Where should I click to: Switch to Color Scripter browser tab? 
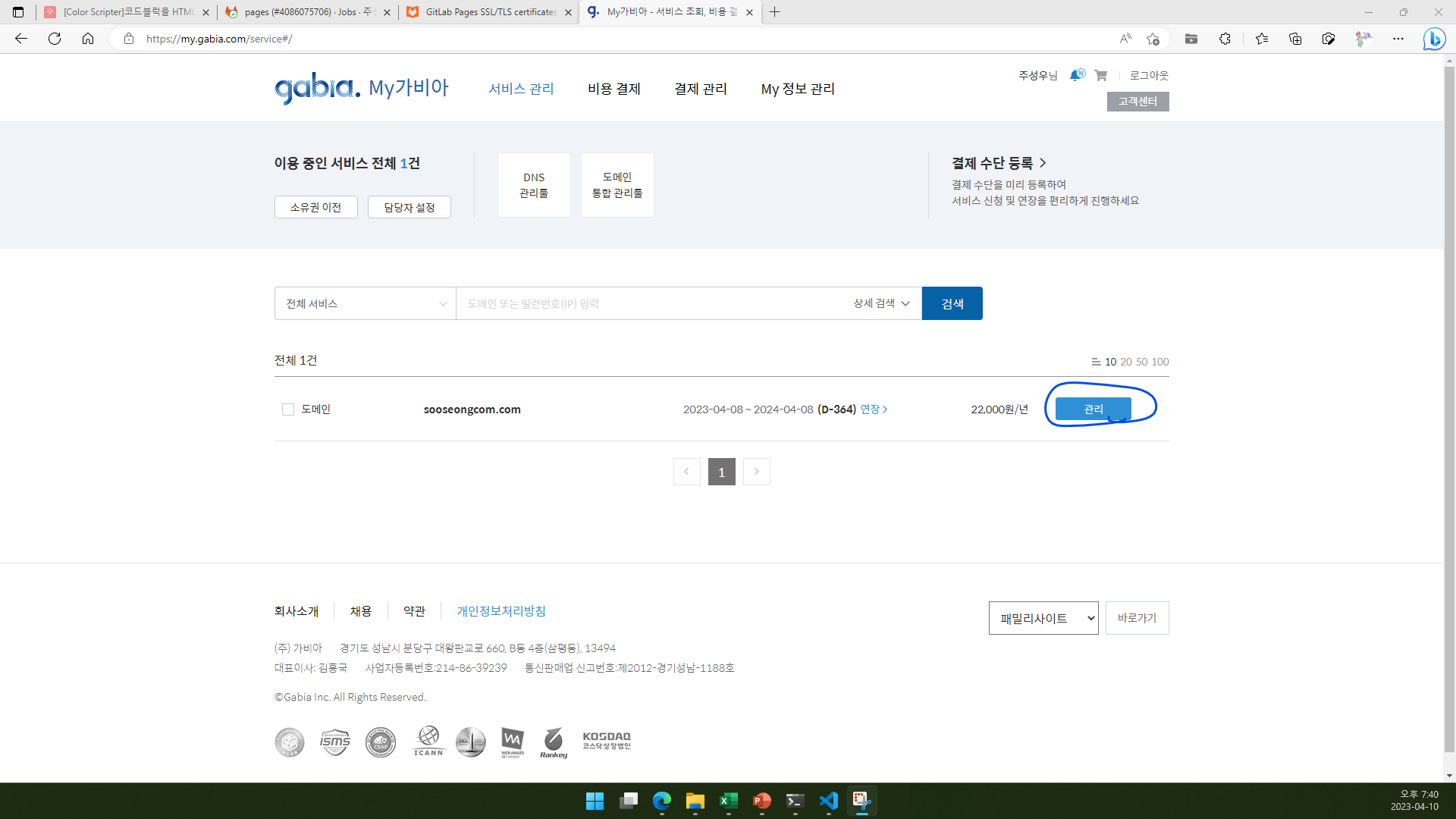(x=127, y=12)
